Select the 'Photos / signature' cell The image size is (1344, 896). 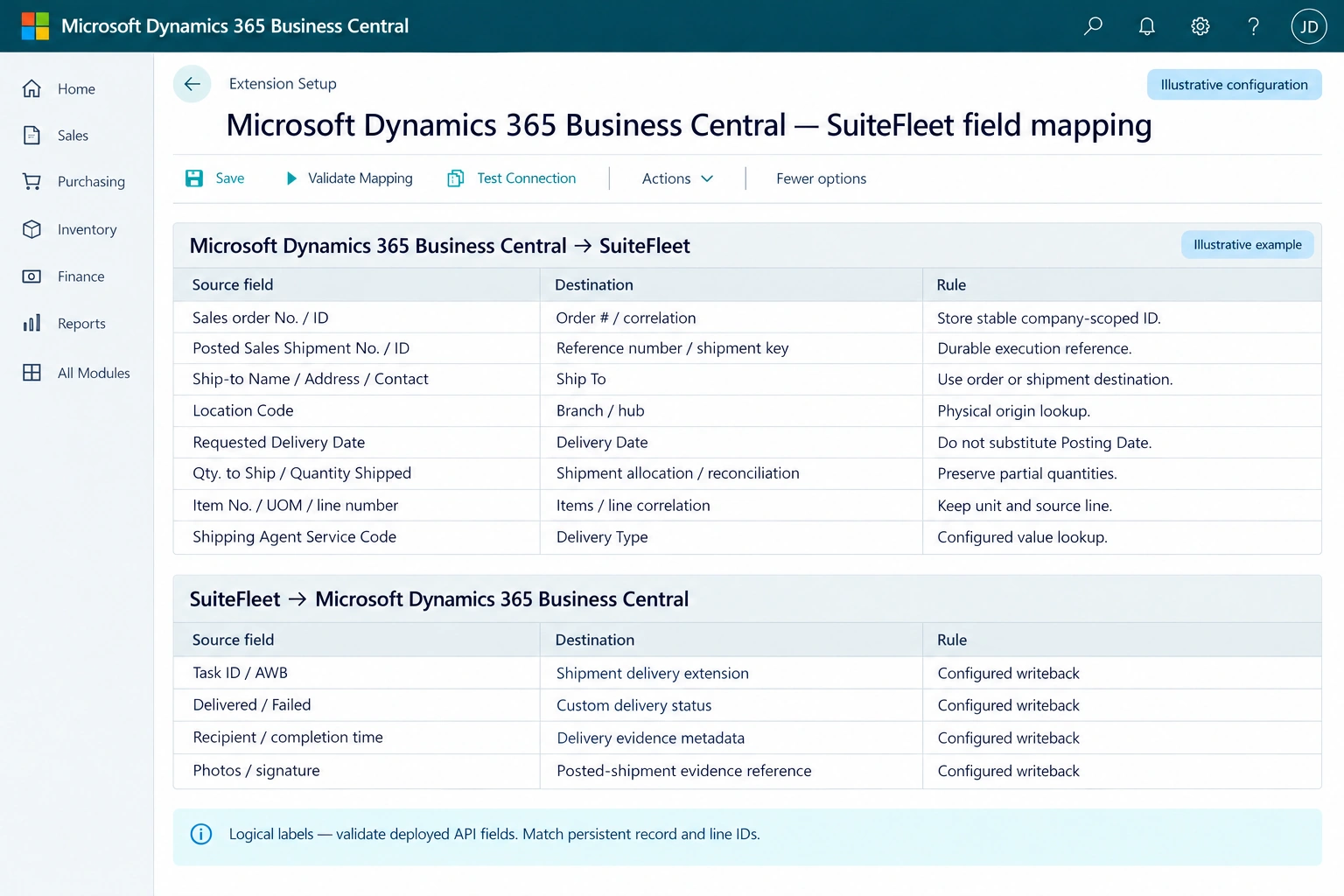356,771
